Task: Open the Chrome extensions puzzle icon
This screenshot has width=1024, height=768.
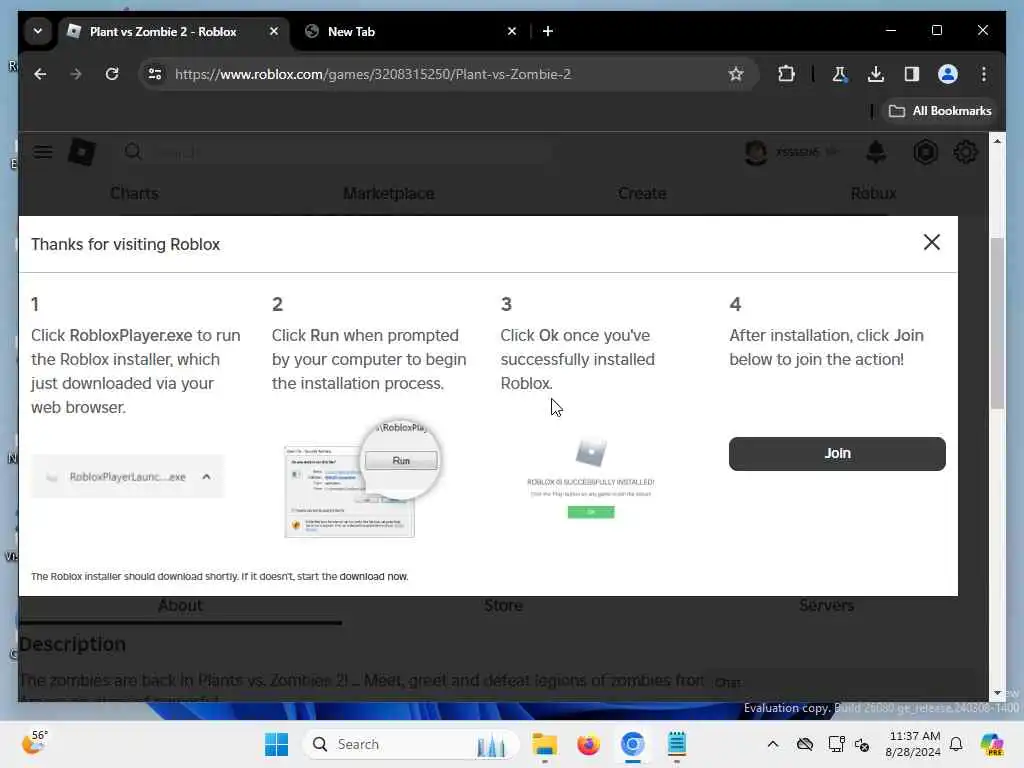Action: (x=786, y=74)
